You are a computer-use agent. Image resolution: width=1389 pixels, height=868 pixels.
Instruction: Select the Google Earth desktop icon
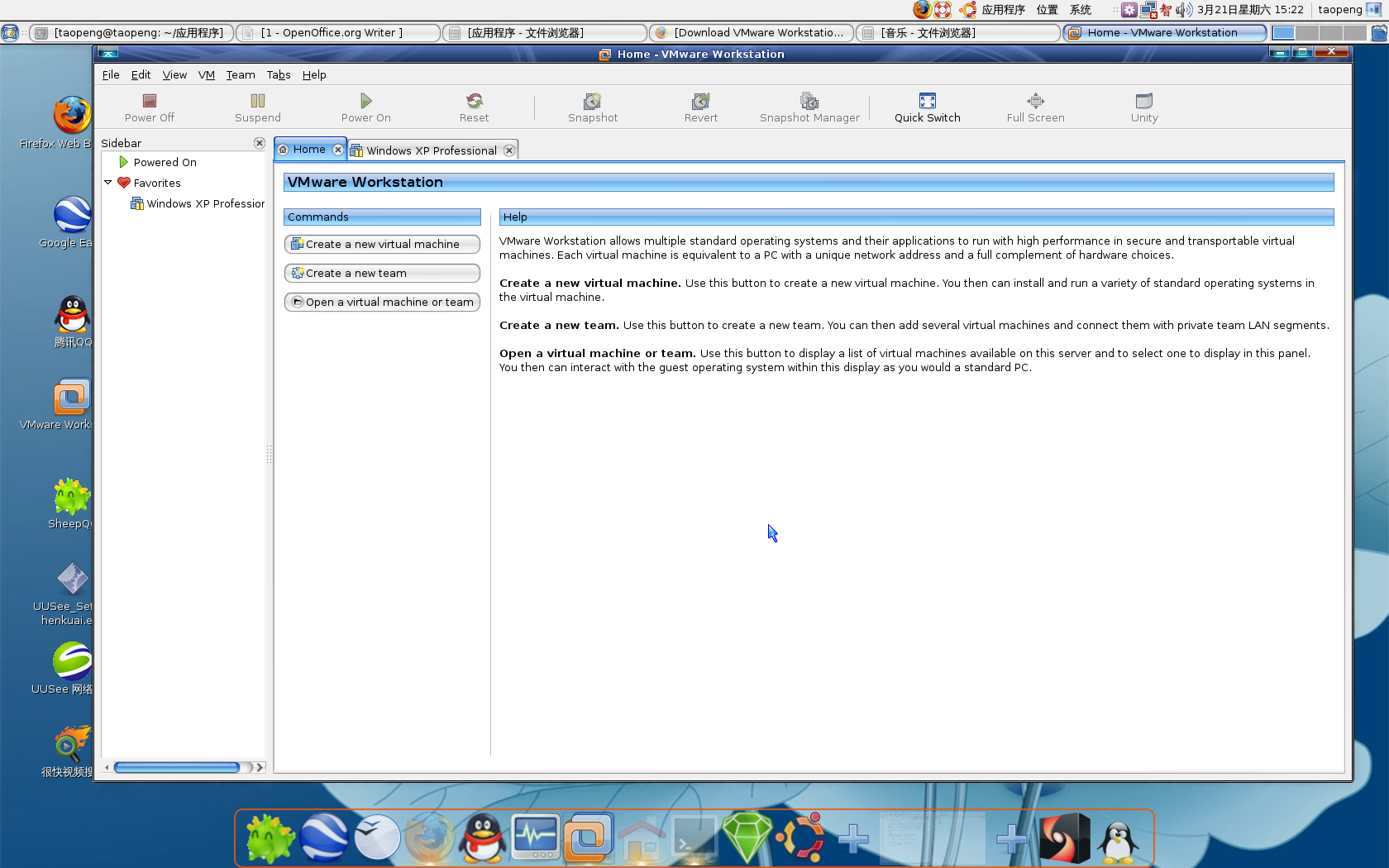71,215
